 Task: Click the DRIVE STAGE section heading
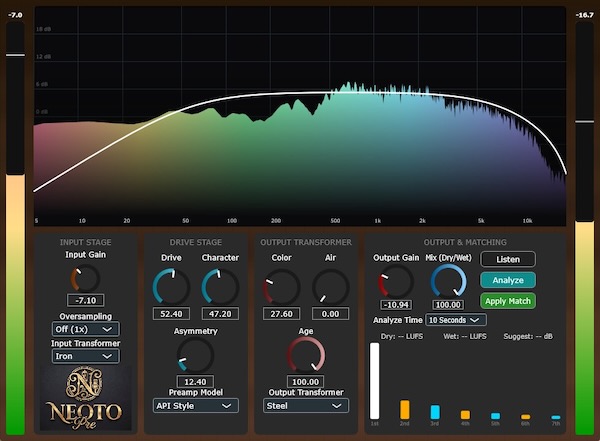point(196,242)
